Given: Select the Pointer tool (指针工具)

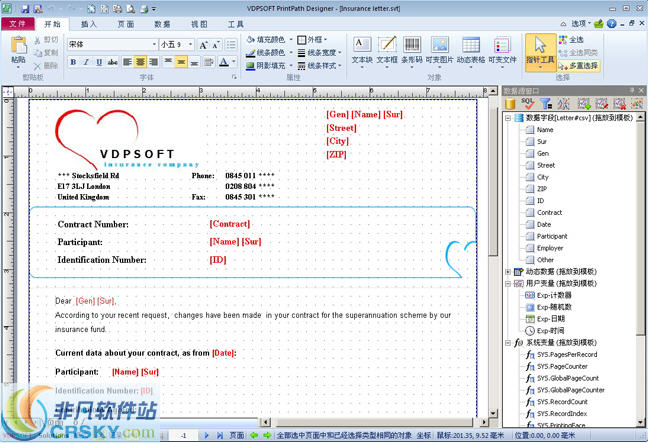Looking at the screenshot, I should (540, 52).
